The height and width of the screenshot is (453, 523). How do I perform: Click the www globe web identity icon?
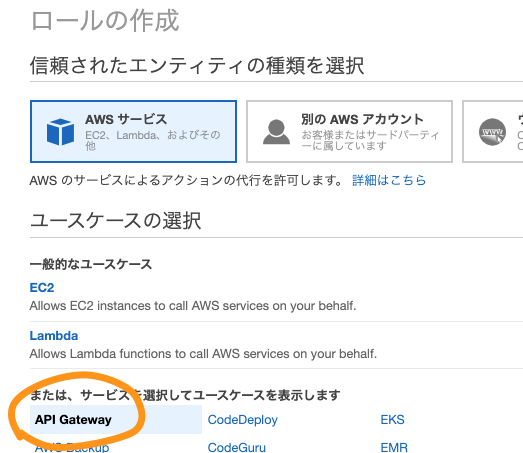[x=492, y=132]
